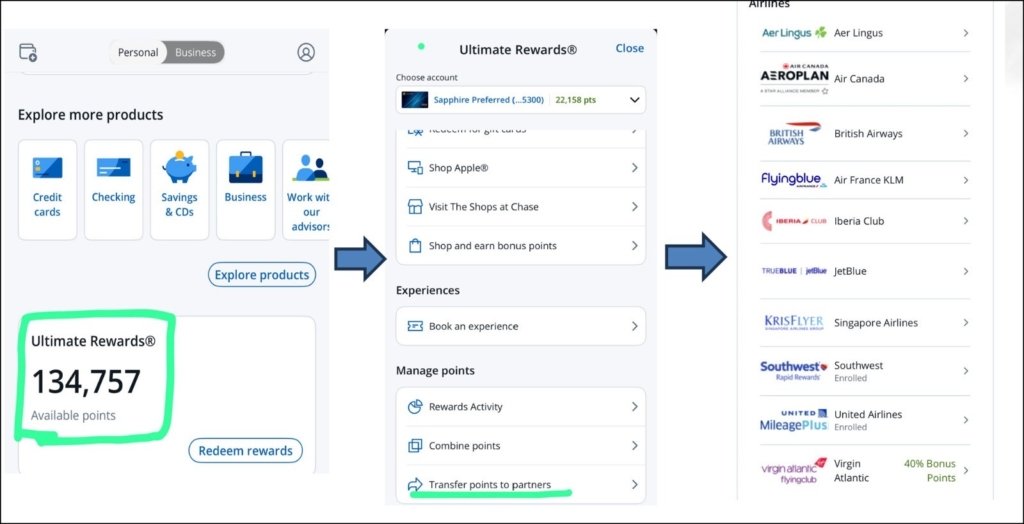The image size is (1024, 524).
Task: Switch to the Business toggle option
Action: (x=195, y=52)
